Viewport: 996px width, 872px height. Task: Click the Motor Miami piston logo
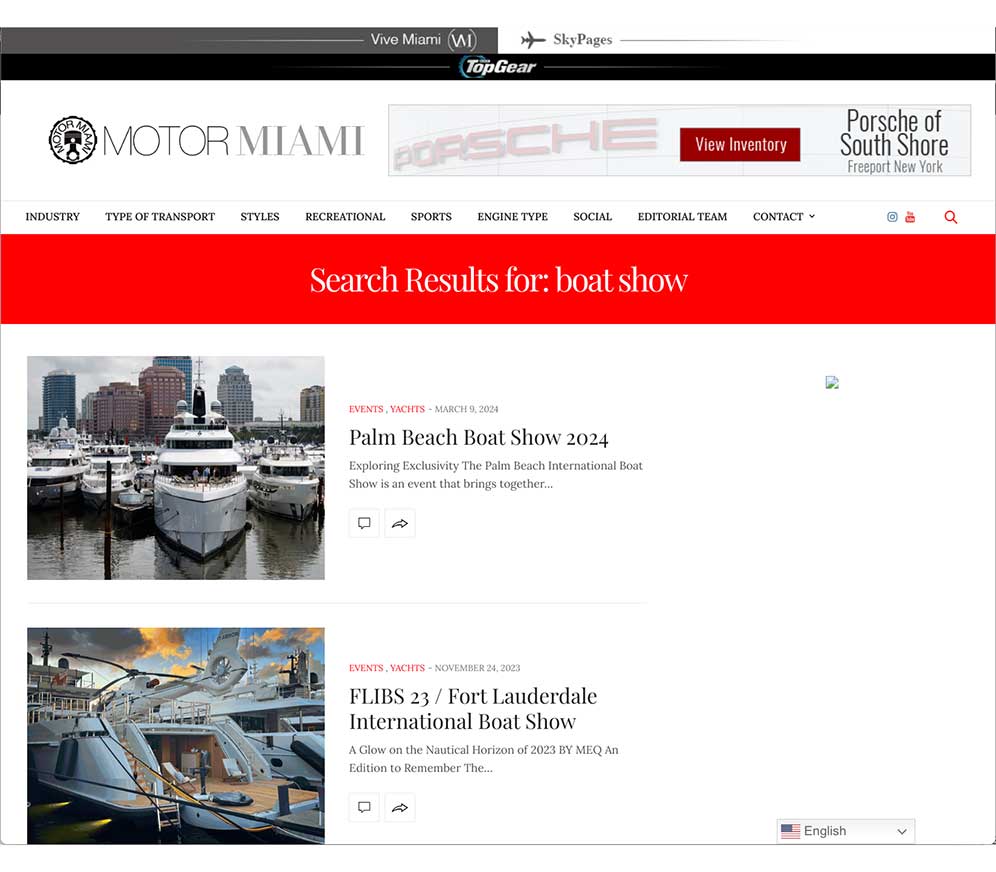point(73,140)
